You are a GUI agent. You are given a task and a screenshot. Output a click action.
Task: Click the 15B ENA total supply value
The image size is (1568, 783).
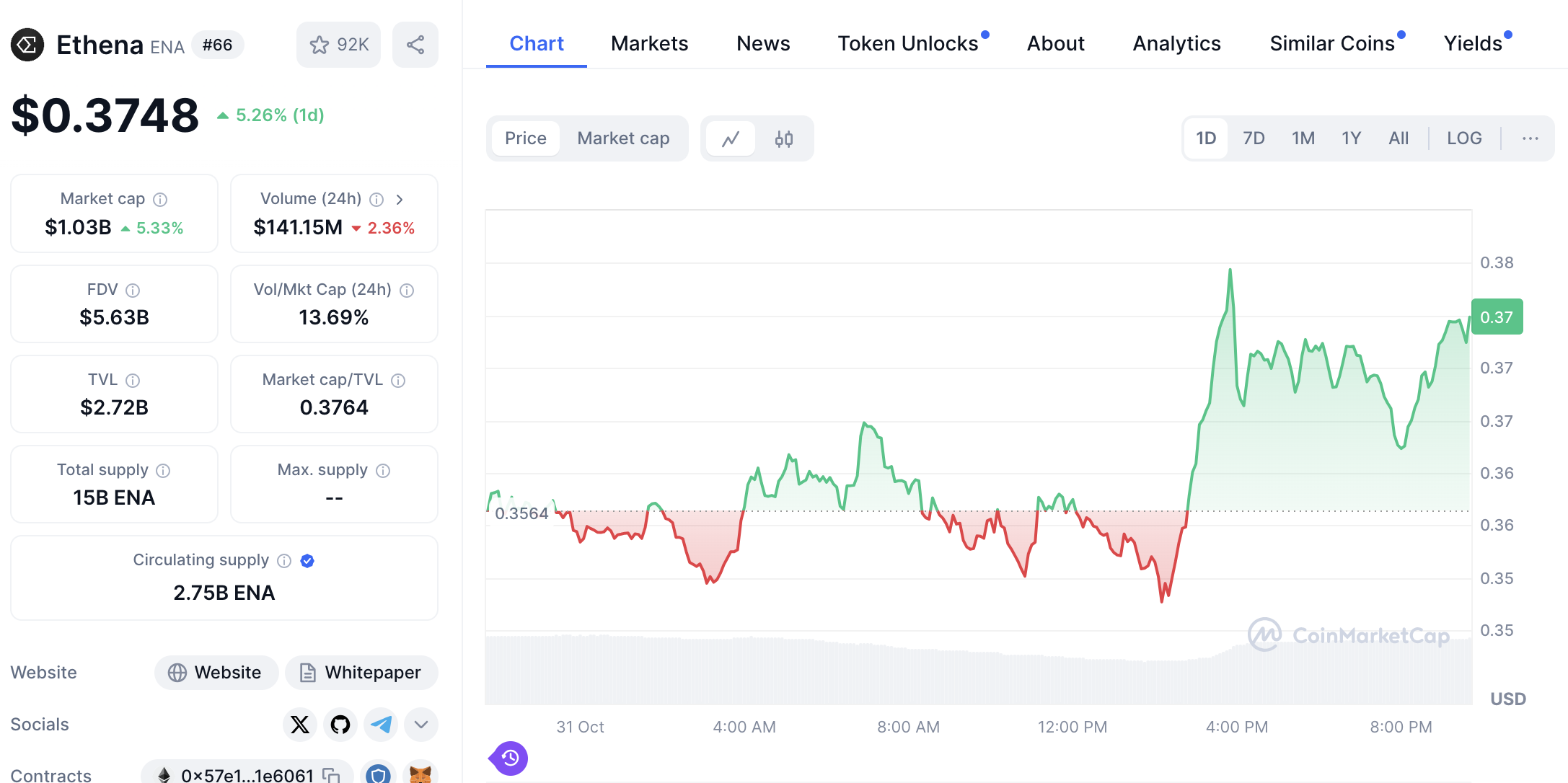tap(114, 497)
